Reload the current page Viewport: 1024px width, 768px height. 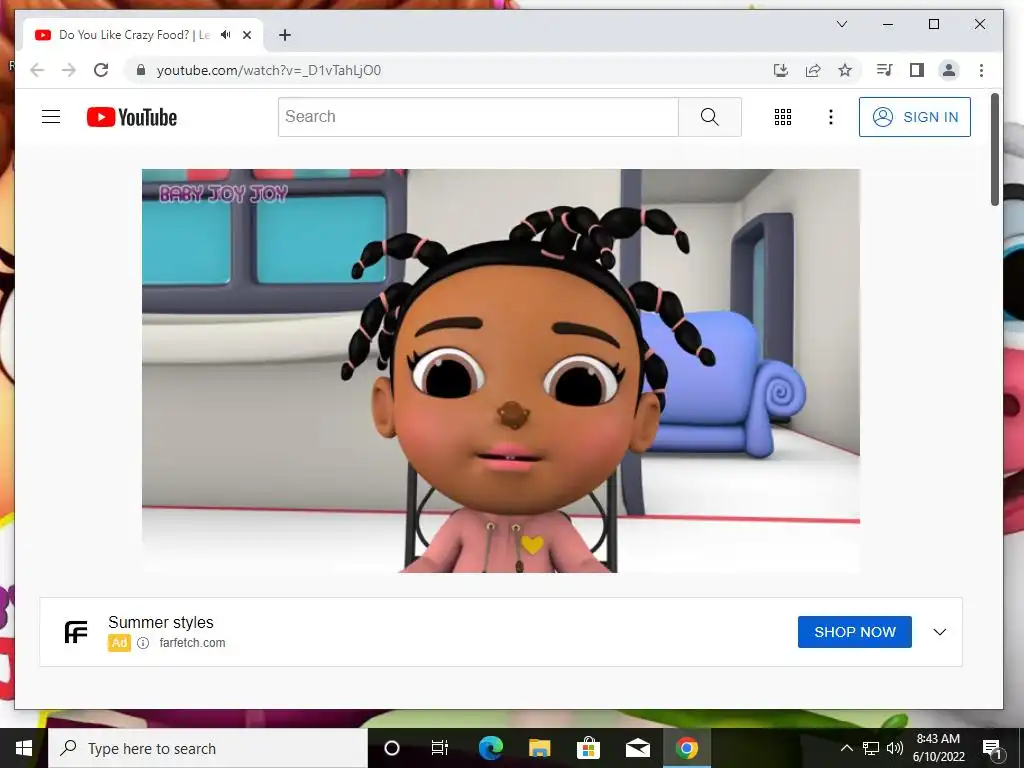101,70
